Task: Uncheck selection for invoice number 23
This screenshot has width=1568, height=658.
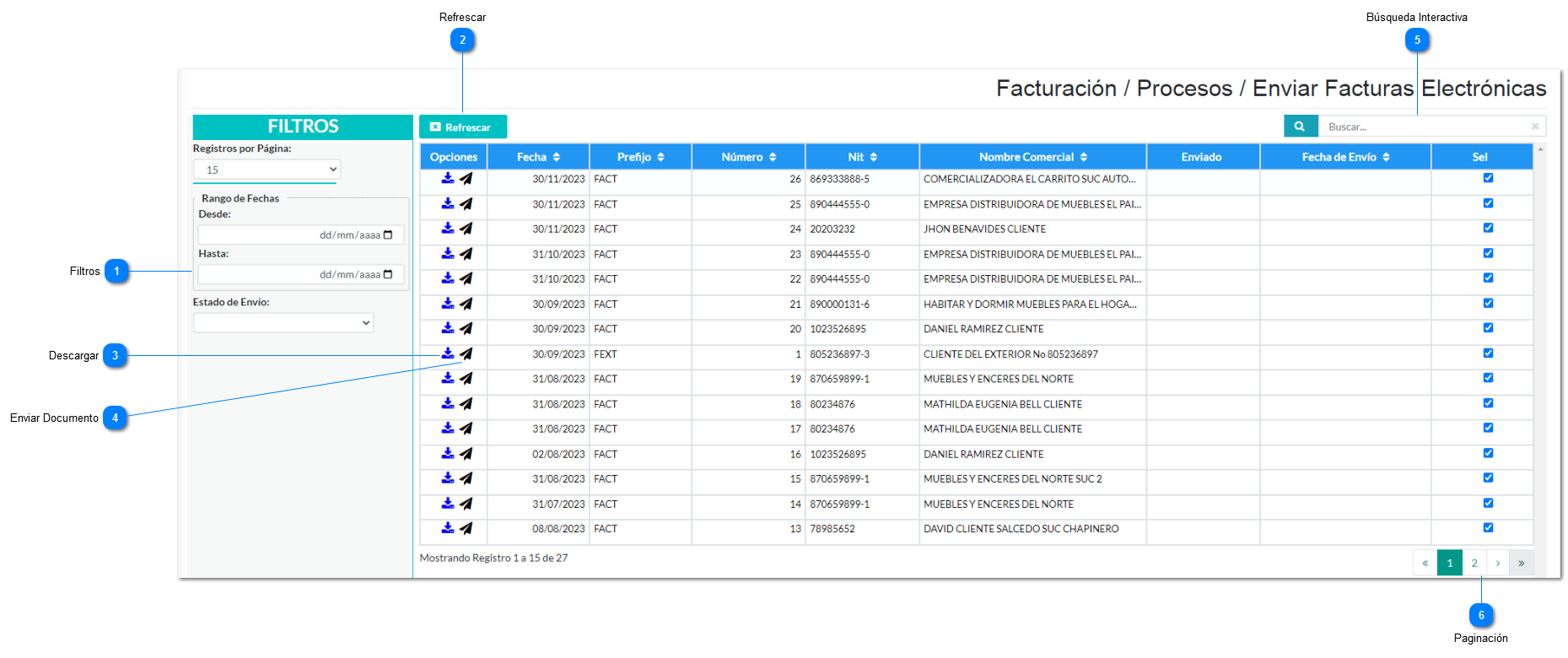Action: click(1488, 253)
